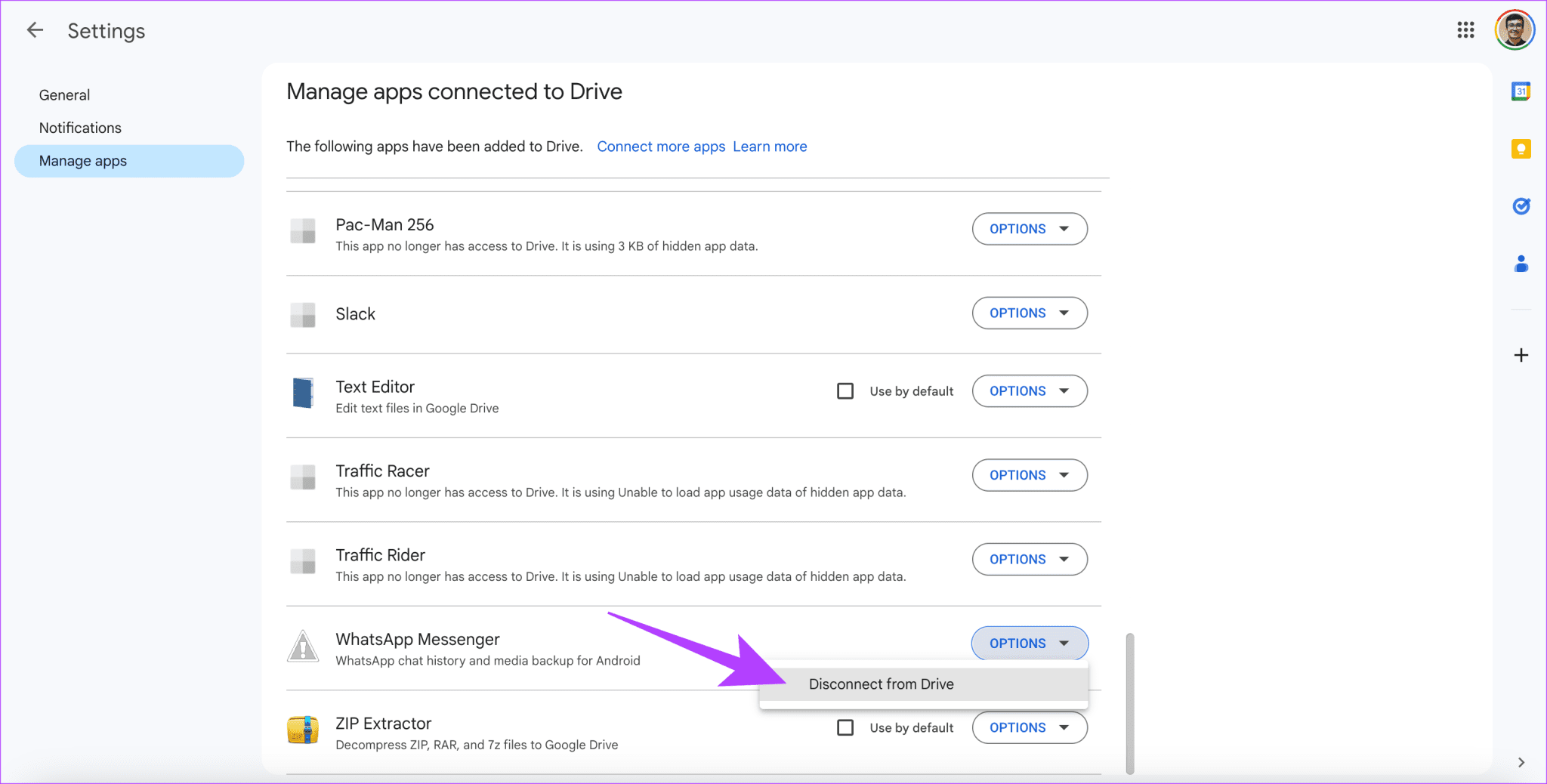
Task: Click the Text Editor app name
Action: (x=375, y=387)
